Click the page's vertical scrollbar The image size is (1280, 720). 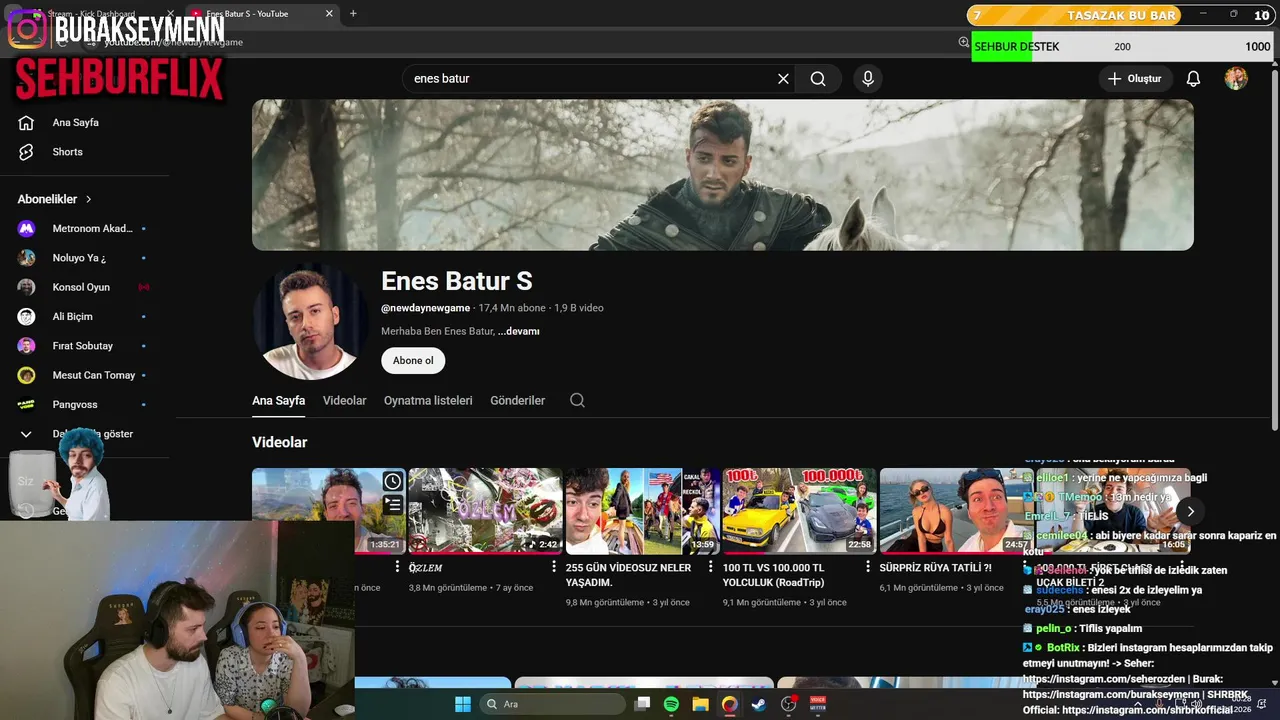coord(1274,250)
